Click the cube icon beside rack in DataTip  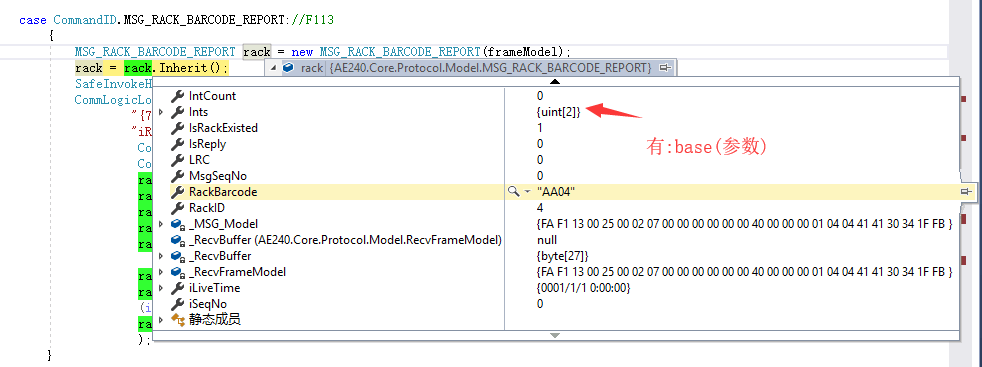288,68
